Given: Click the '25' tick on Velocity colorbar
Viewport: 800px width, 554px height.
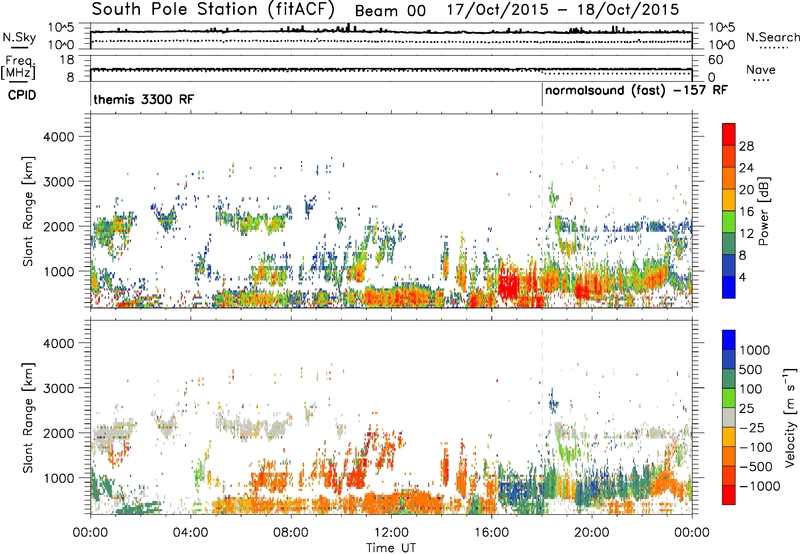Looking at the screenshot, I should click(x=746, y=408).
